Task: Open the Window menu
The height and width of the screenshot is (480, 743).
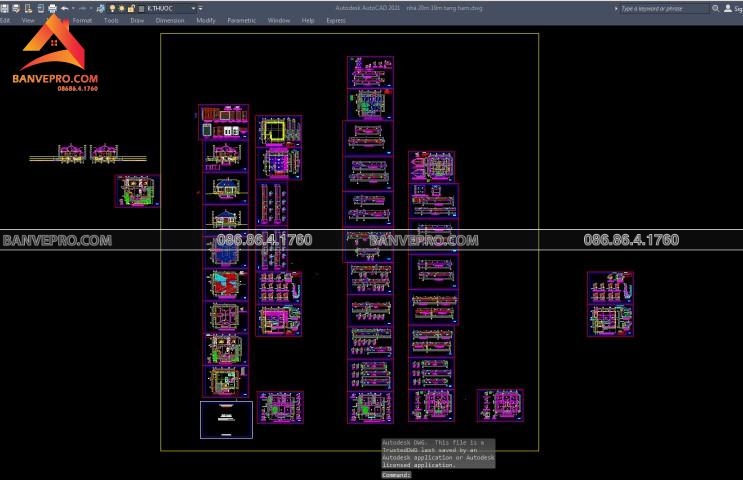Action: tap(279, 20)
